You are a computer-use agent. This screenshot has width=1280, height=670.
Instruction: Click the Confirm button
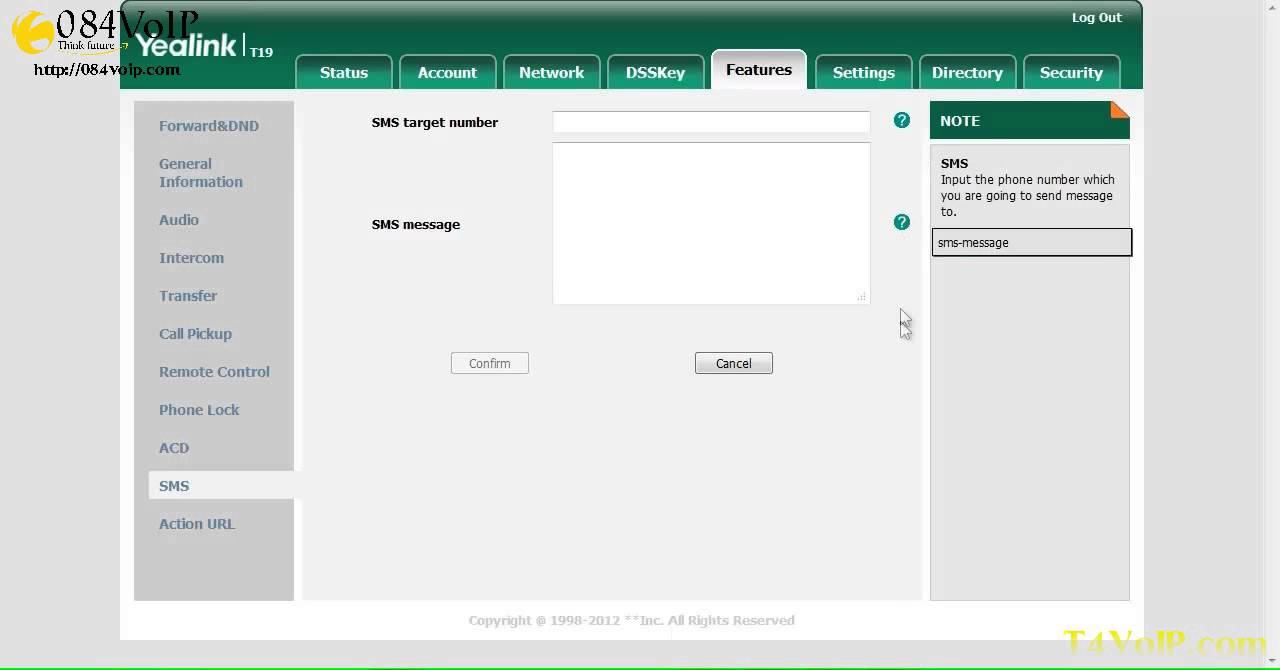click(489, 363)
